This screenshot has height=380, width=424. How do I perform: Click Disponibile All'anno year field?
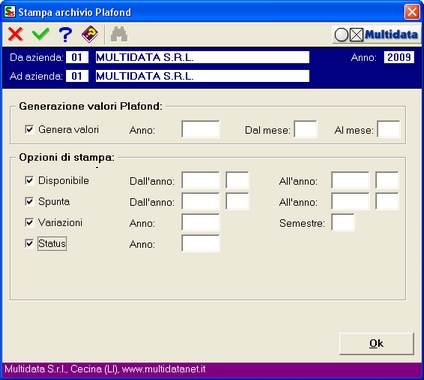pos(350,180)
